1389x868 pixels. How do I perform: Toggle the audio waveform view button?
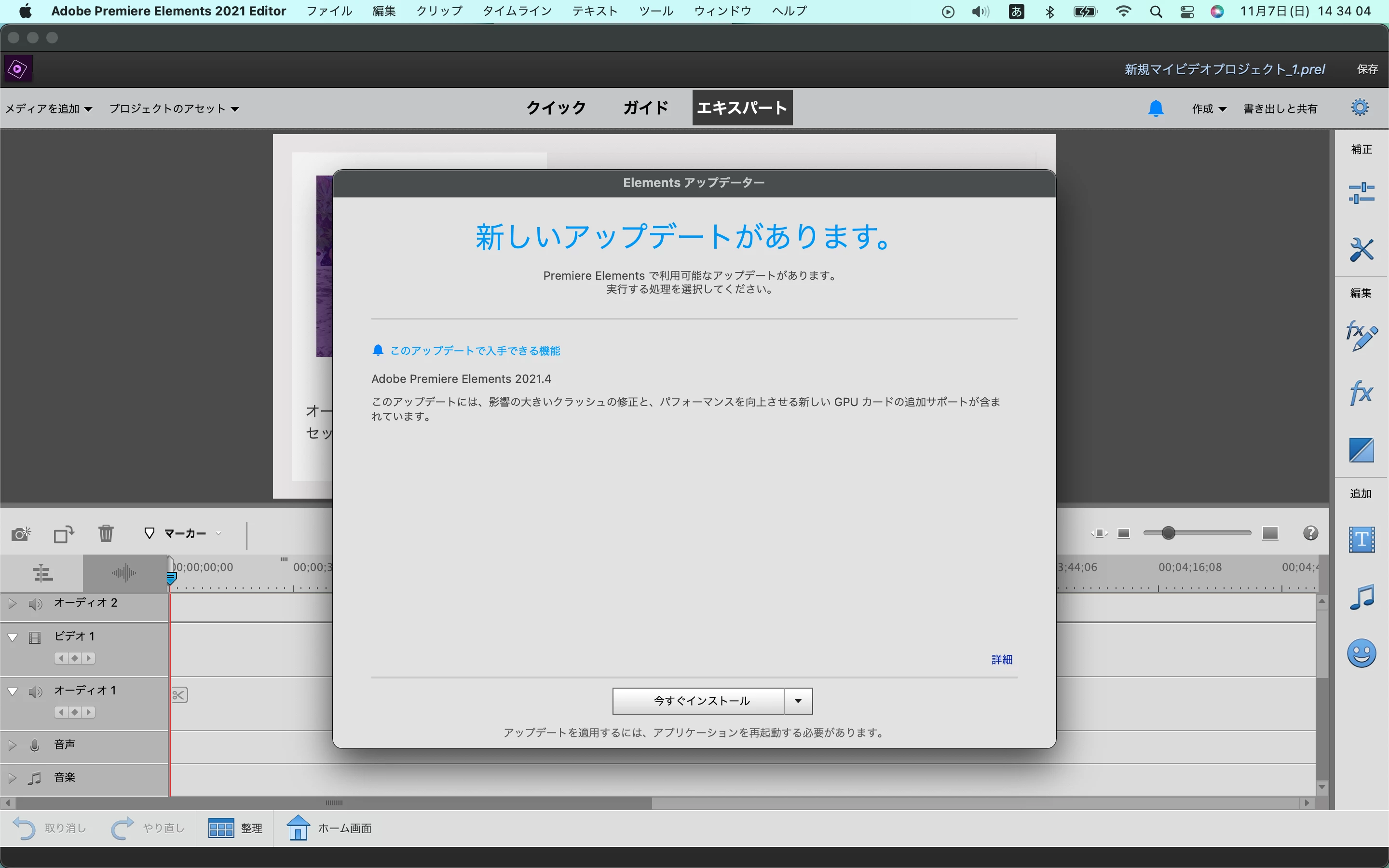click(x=124, y=573)
